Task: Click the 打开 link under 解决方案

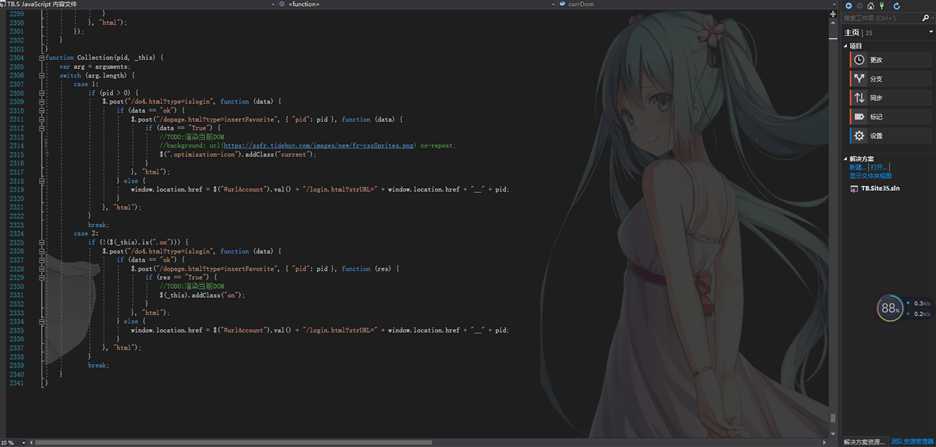Action: (878, 168)
